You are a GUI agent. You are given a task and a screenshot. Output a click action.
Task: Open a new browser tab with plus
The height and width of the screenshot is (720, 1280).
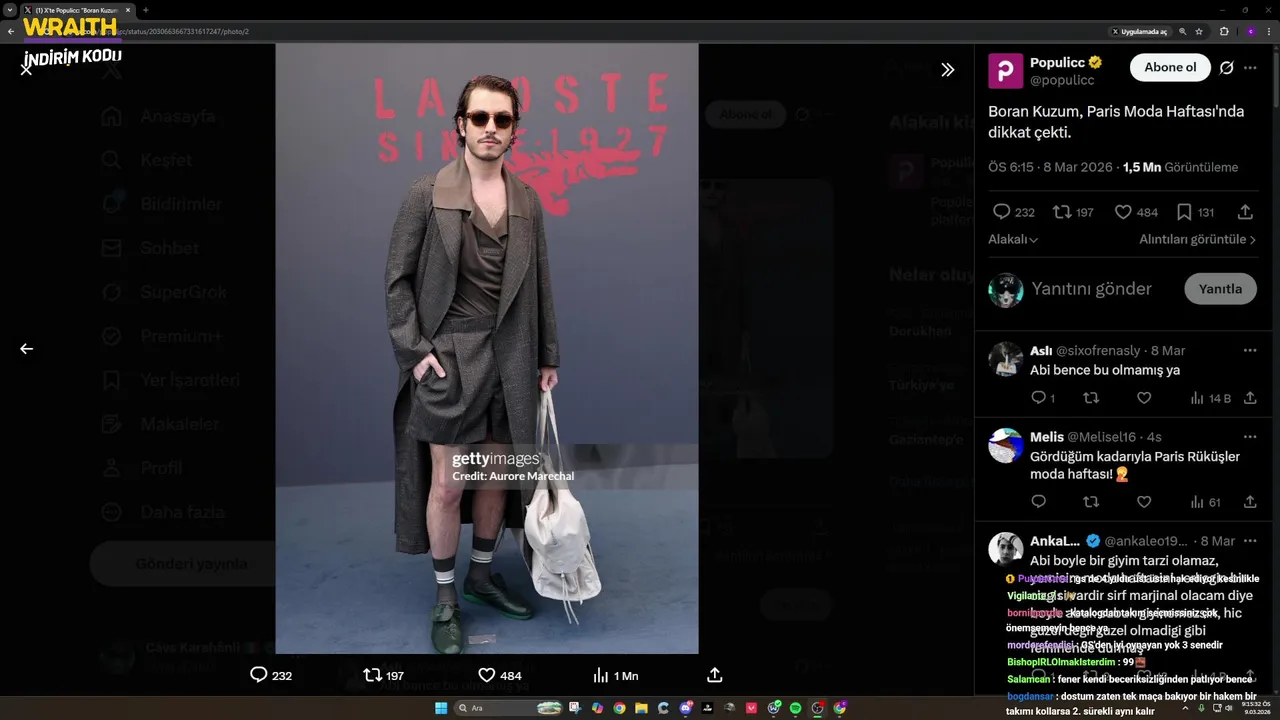(146, 10)
